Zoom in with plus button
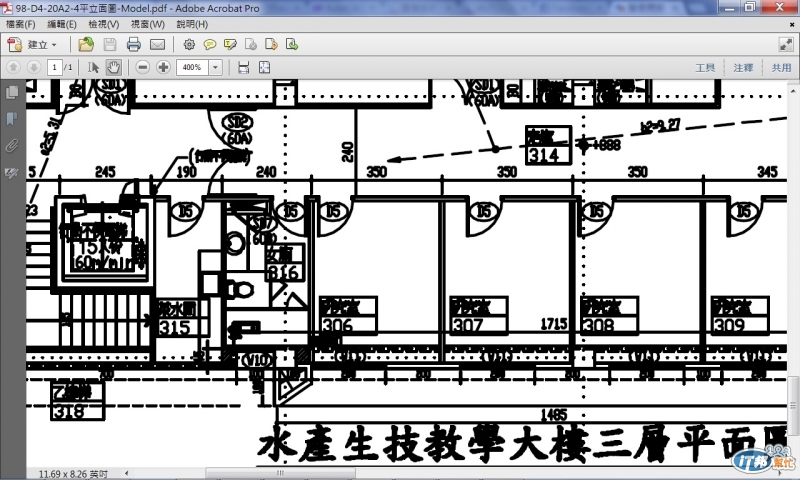Image resolution: width=800 pixels, height=480 pixels. tap(163, 67)
